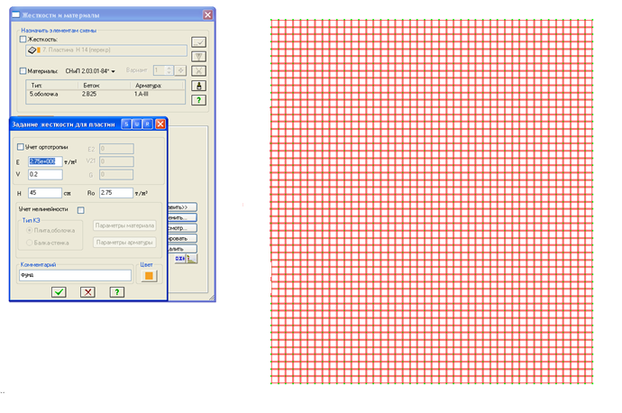This screenshot has height=413, width=622.
Task: Click the U button in plate dialog title
Action: pos(137,124)
